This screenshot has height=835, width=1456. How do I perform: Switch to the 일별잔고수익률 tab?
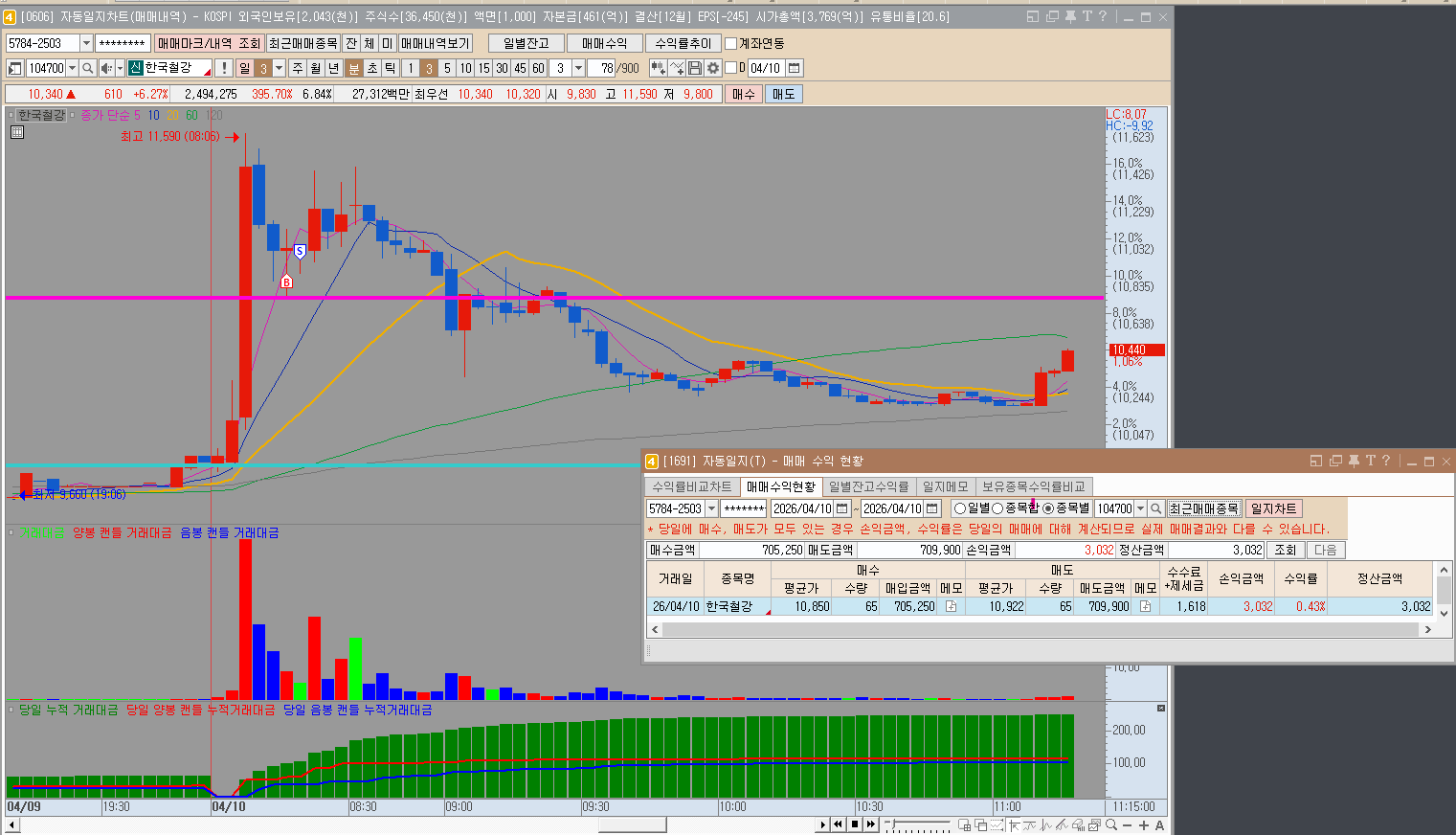(869, 486)
